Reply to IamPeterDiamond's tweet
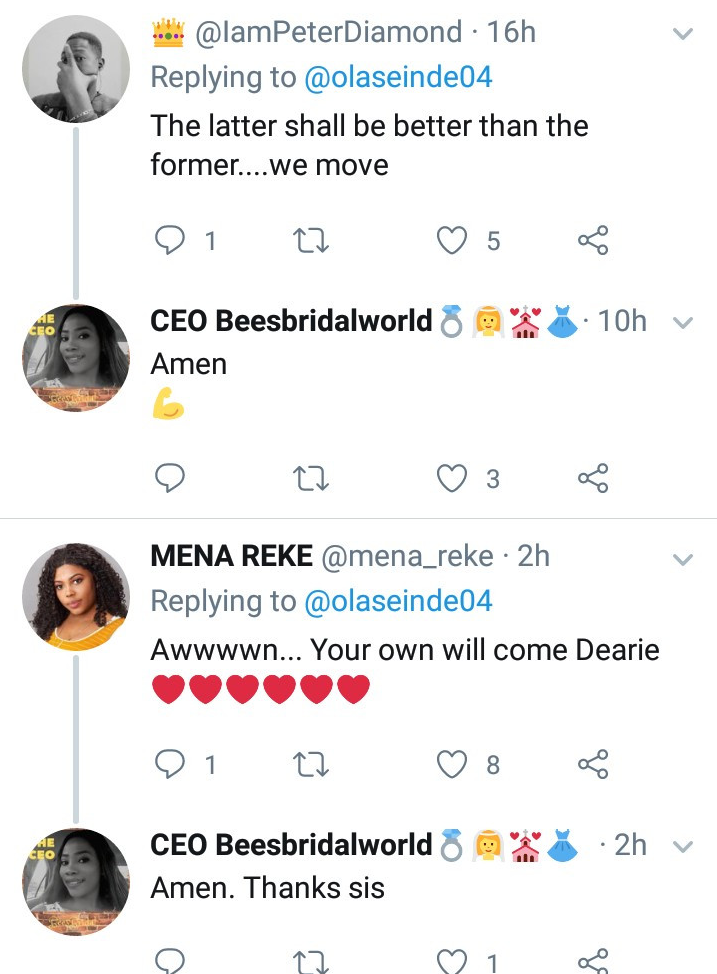The width and height of the screenshot is (717, 974). (171, 240)
